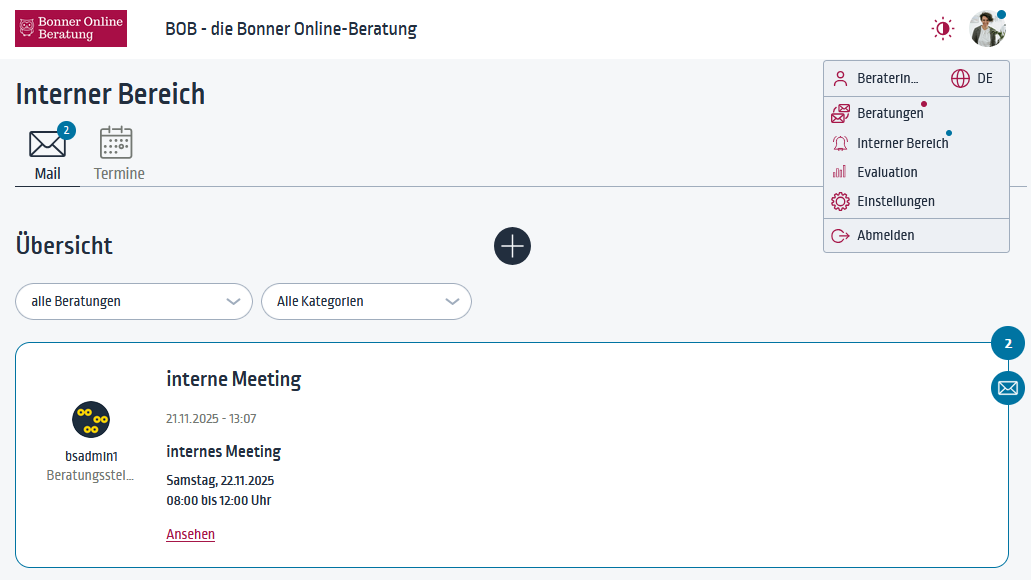Click the plus button to add entry
Viewport: 1031px width, 580px height.
512,246
